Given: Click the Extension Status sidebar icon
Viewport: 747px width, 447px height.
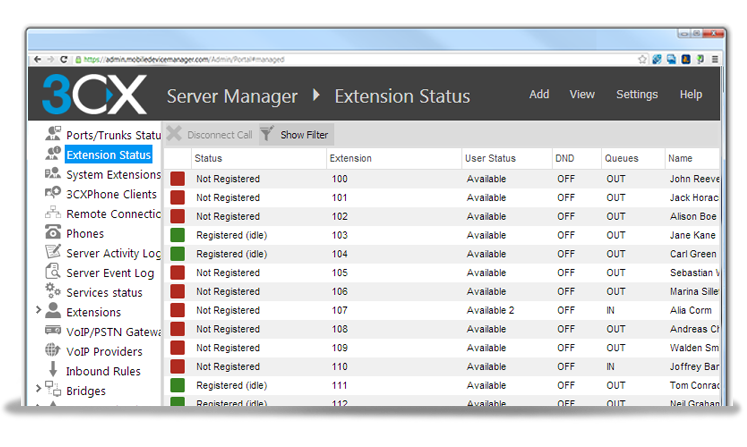Looking at the screenshot, I should point(53,153).
